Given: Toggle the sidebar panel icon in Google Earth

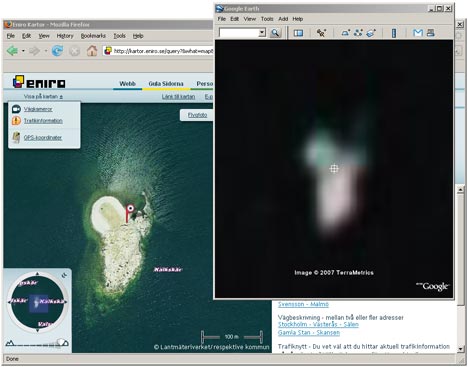Looking at the screenshot, I should pyautogui.click(x=298, y=33).
